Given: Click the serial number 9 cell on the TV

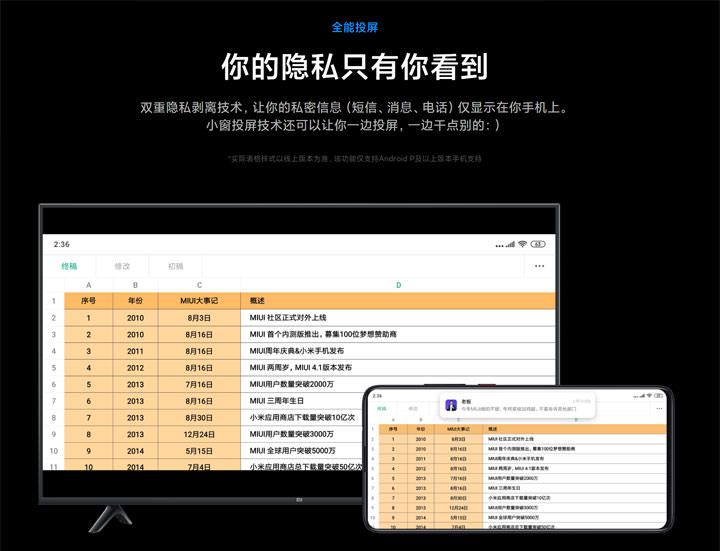Looking at the screenshot, I should point(89,451).
